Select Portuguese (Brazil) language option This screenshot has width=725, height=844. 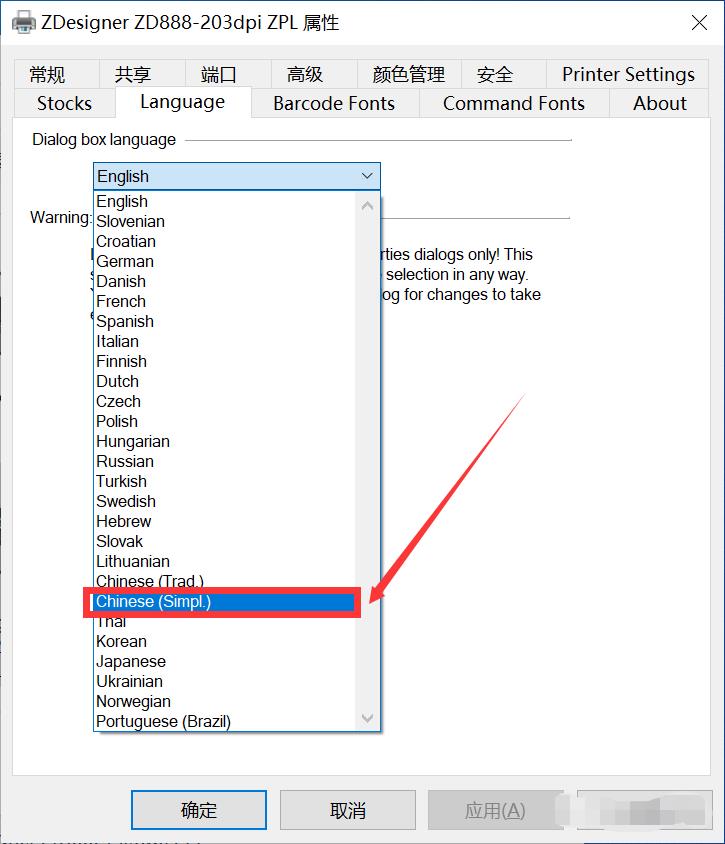(163, 722)
